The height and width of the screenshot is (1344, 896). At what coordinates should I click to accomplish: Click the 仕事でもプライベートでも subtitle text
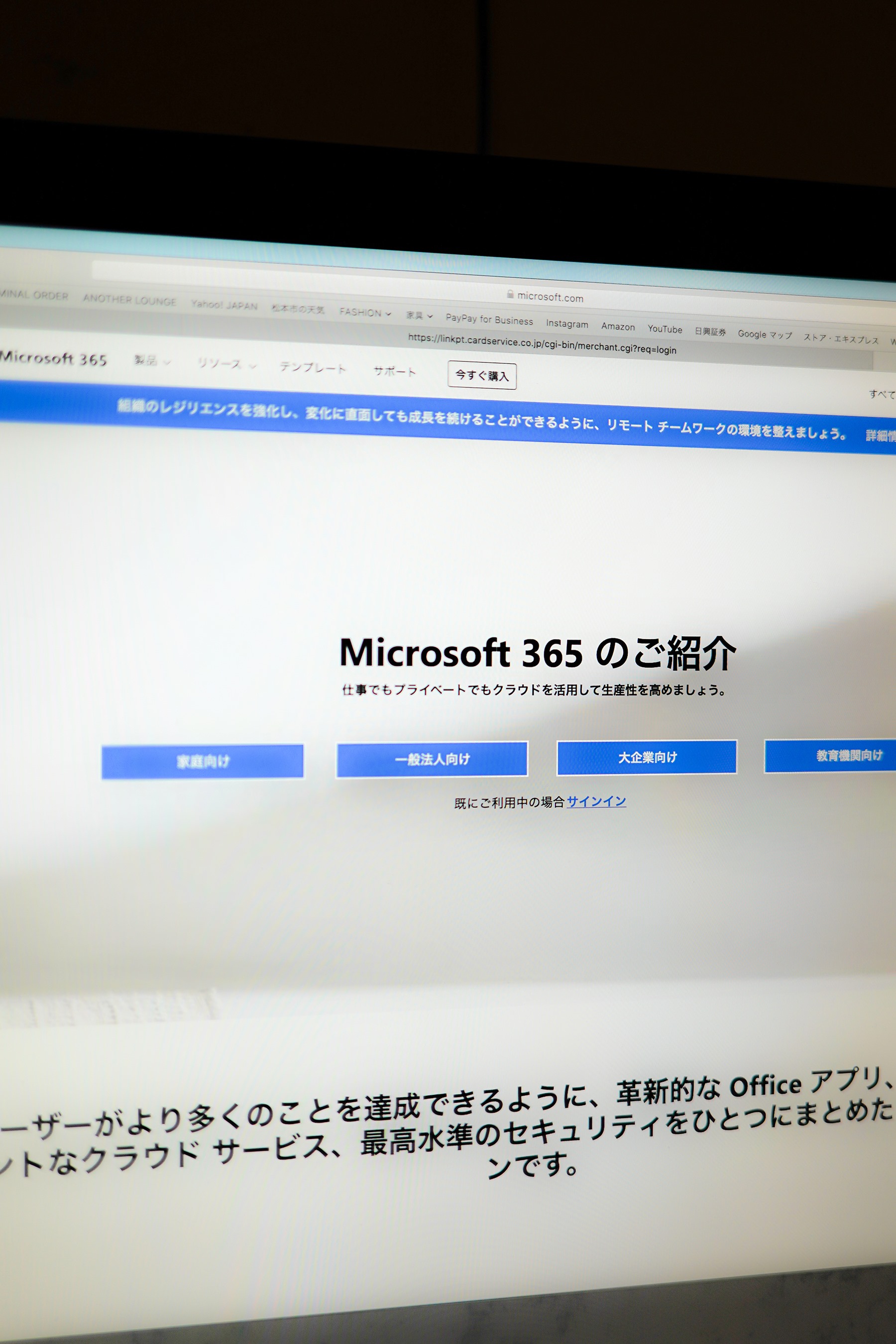pos(534,690)
